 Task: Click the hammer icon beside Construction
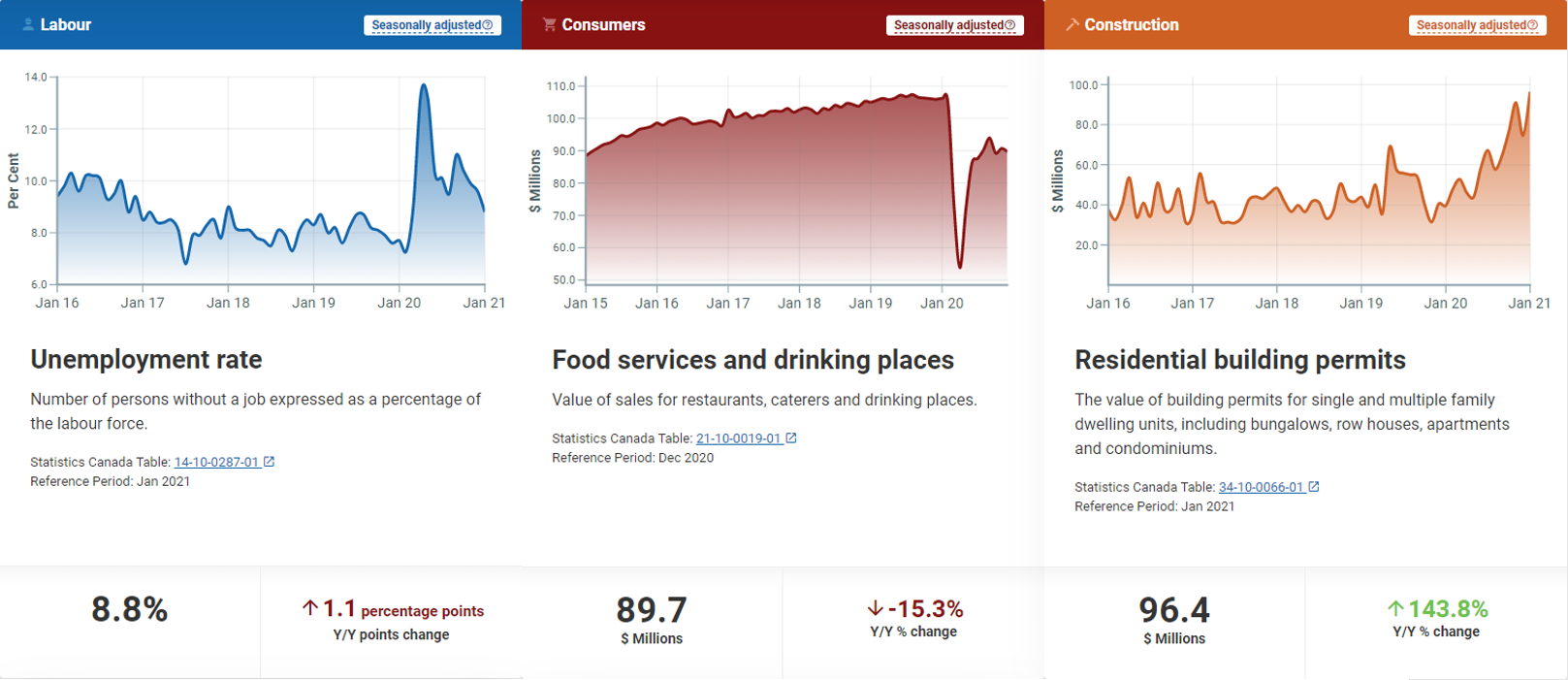1072,24
